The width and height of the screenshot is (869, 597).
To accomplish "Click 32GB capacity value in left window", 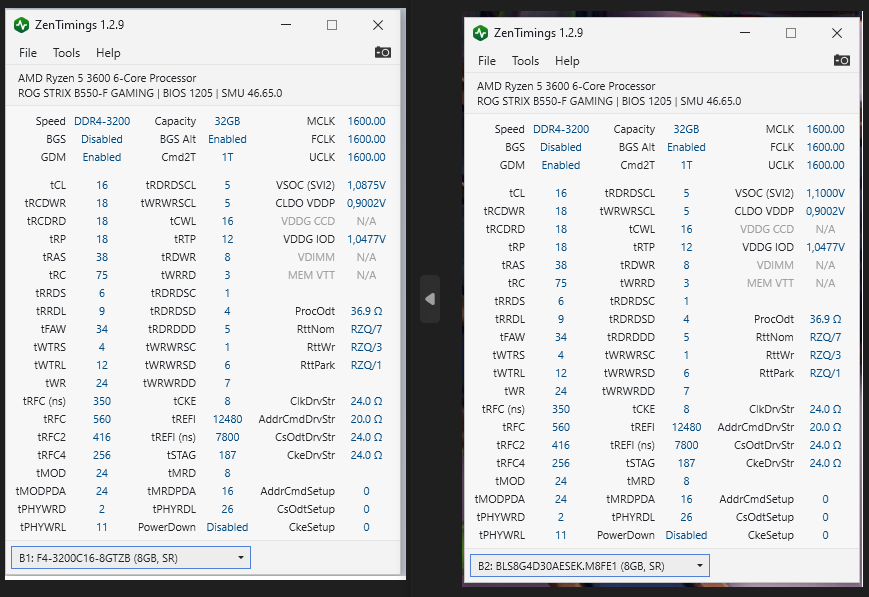I will (227, 121).
